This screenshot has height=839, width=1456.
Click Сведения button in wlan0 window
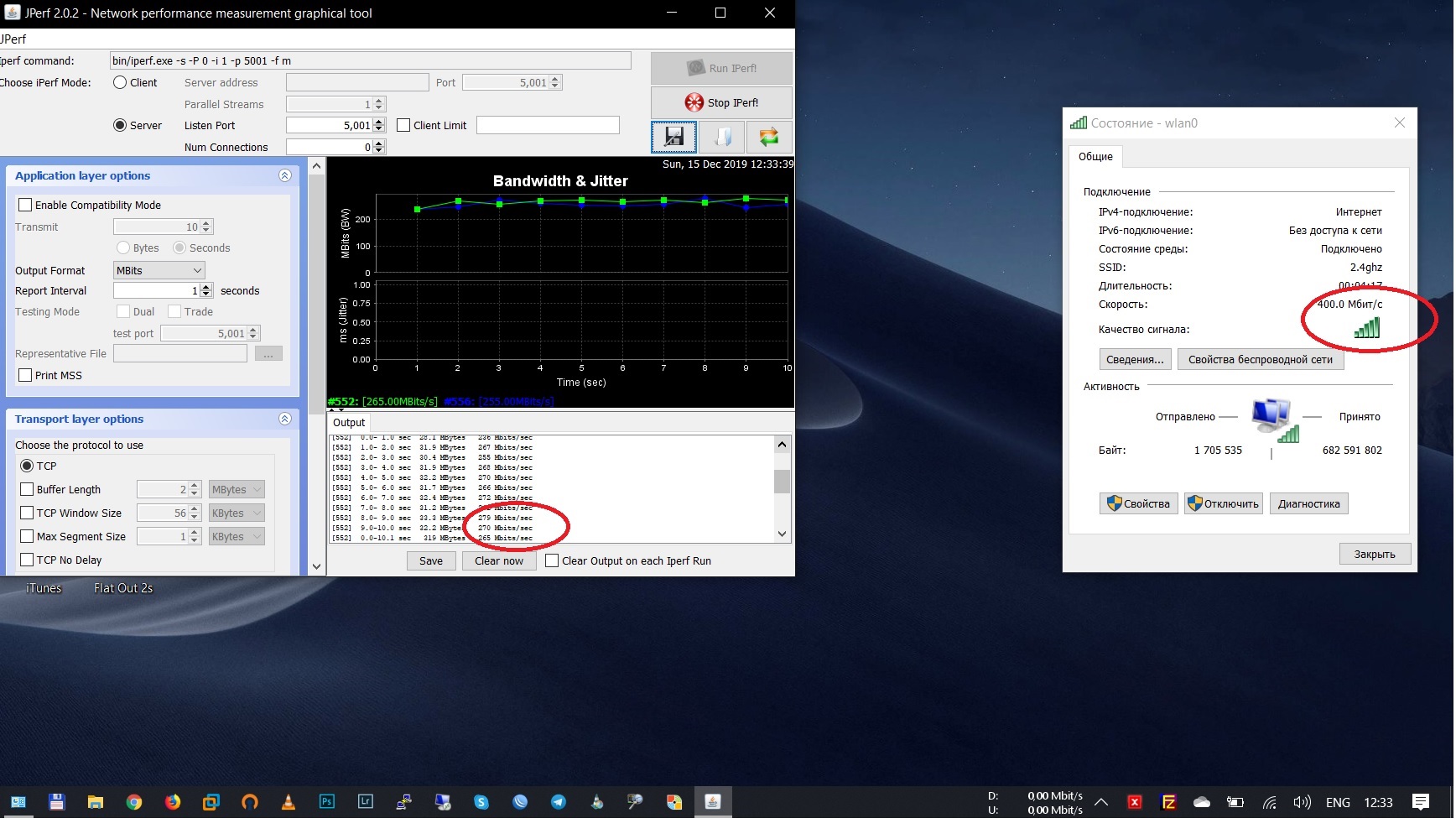(1135, 359)
